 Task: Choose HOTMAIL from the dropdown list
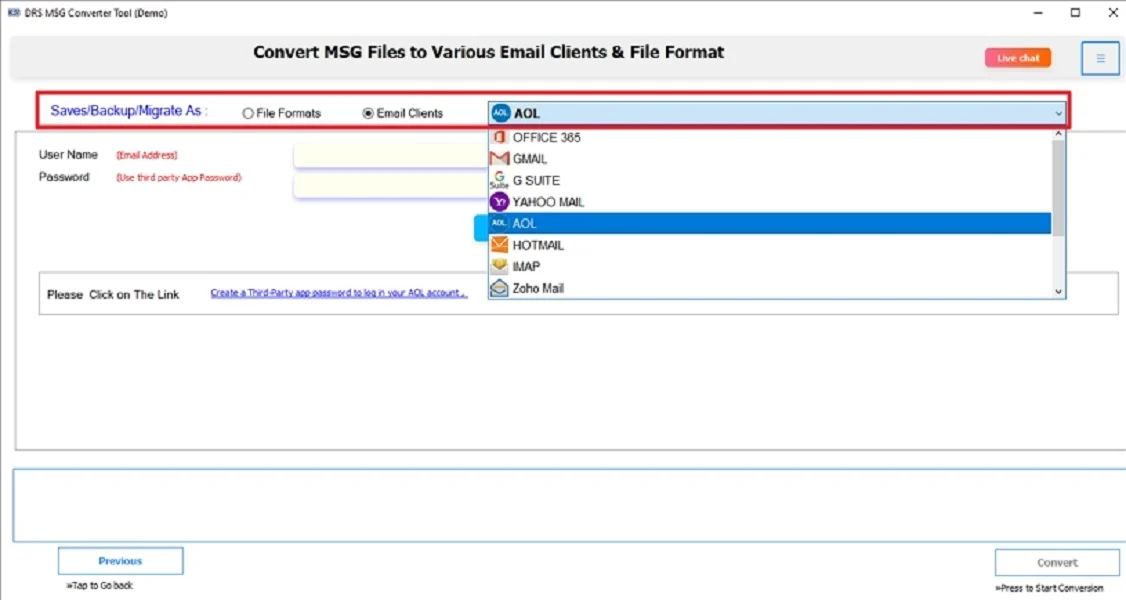[x=538, y=245]
